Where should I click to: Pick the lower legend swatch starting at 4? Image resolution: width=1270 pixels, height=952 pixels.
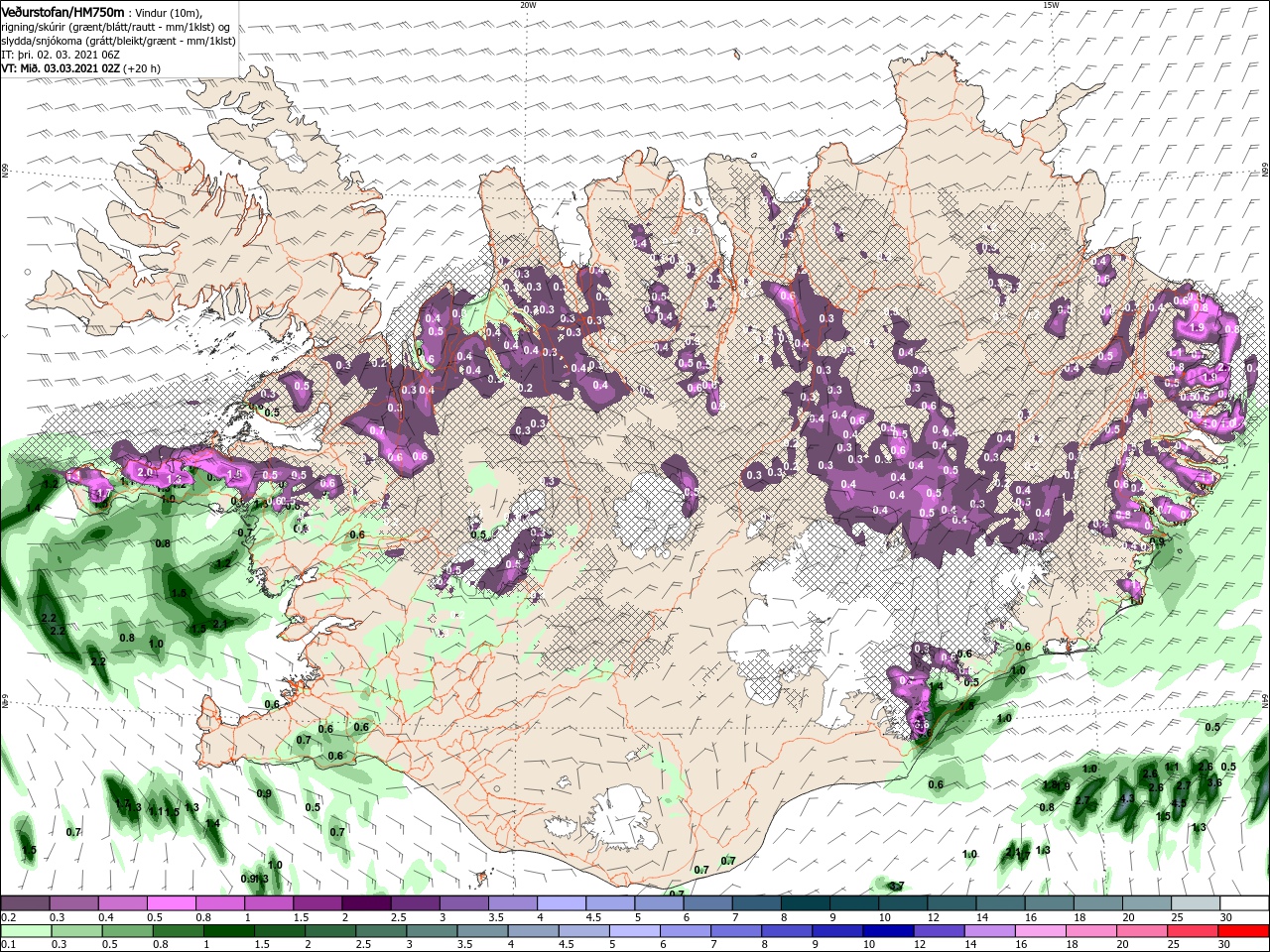coord(533,931)
